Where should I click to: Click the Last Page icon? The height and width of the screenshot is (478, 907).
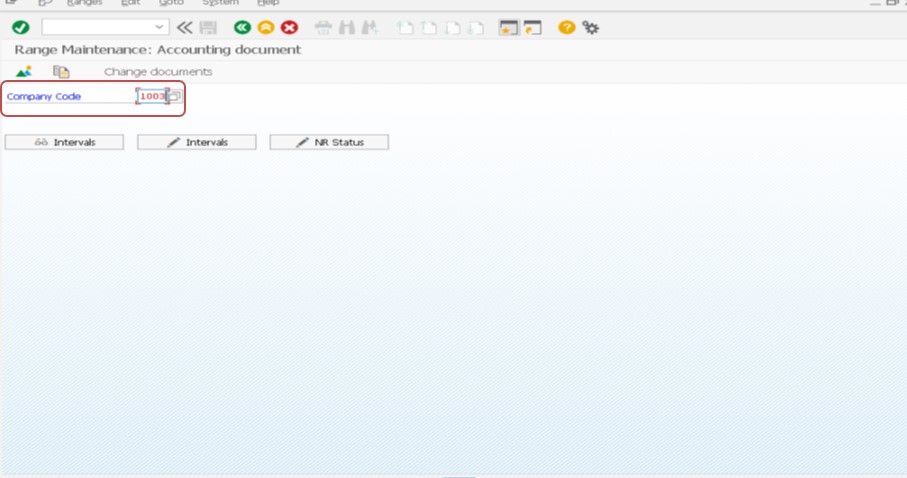point(475,27)
